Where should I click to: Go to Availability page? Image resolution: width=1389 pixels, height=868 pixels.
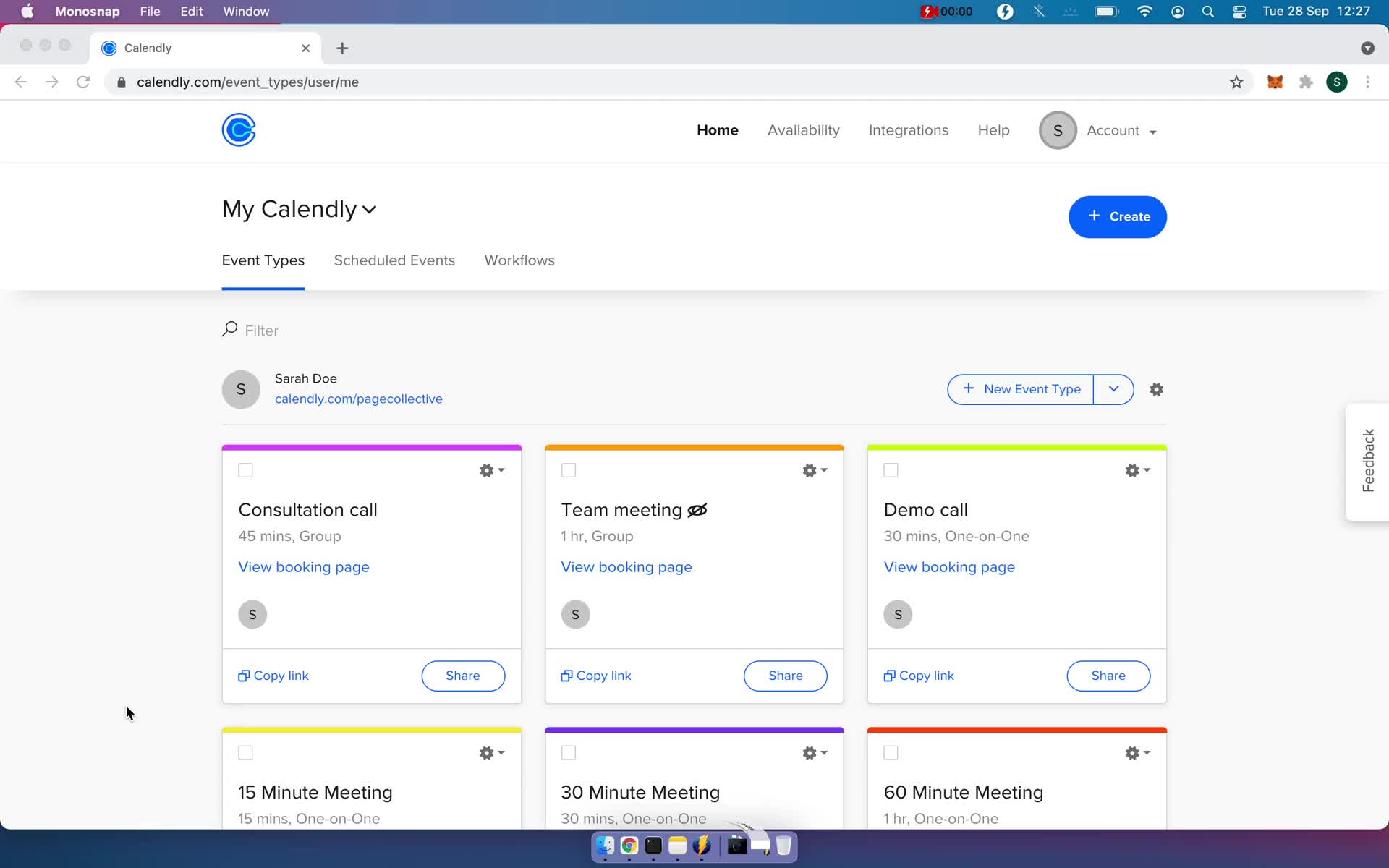pos(803,130)
